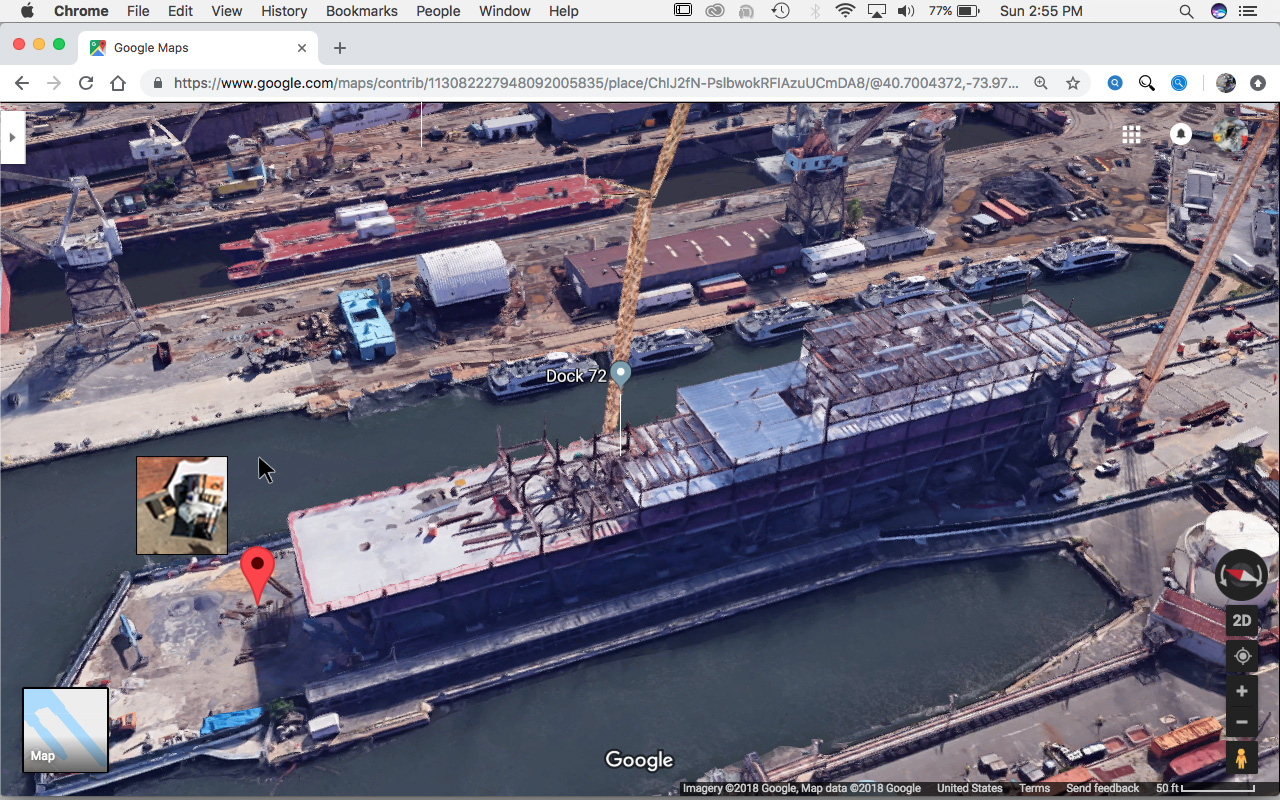Switch the map to 2D view
The width and height of the screenshot is (1280, 800).
(x=1242, y=620)
